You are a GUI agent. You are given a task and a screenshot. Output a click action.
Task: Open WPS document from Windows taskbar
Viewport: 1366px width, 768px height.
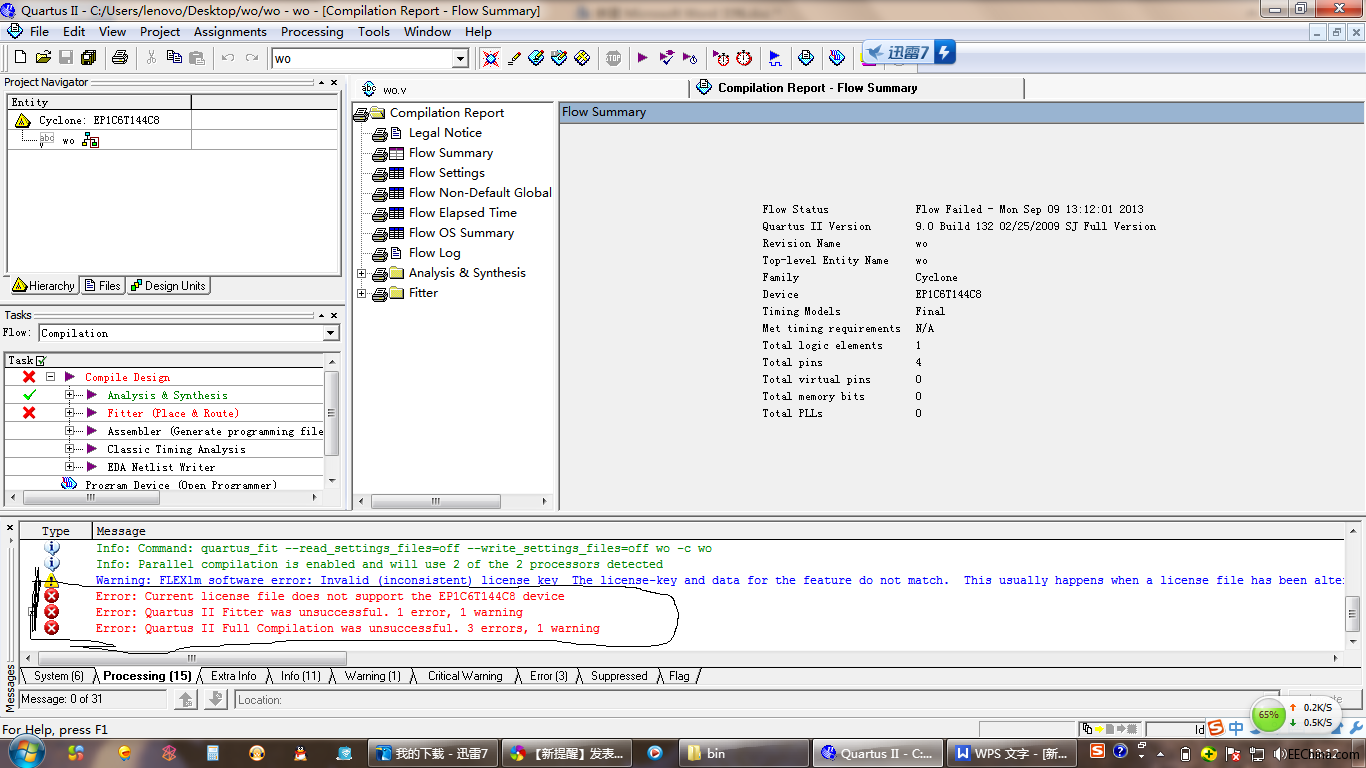(1011, 753)
